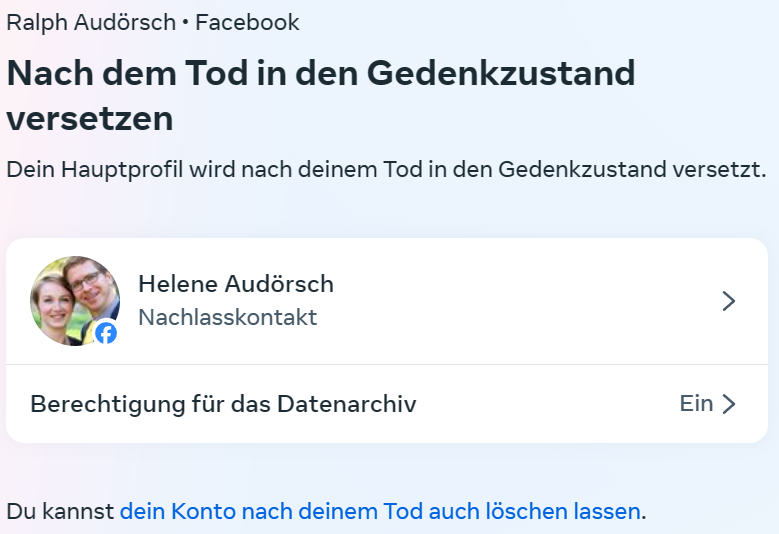Image resolution: width=779 pixels, height=534 pixels.
Task: Click the "Nachlasskontakt" label
Action: coord(227,318)
